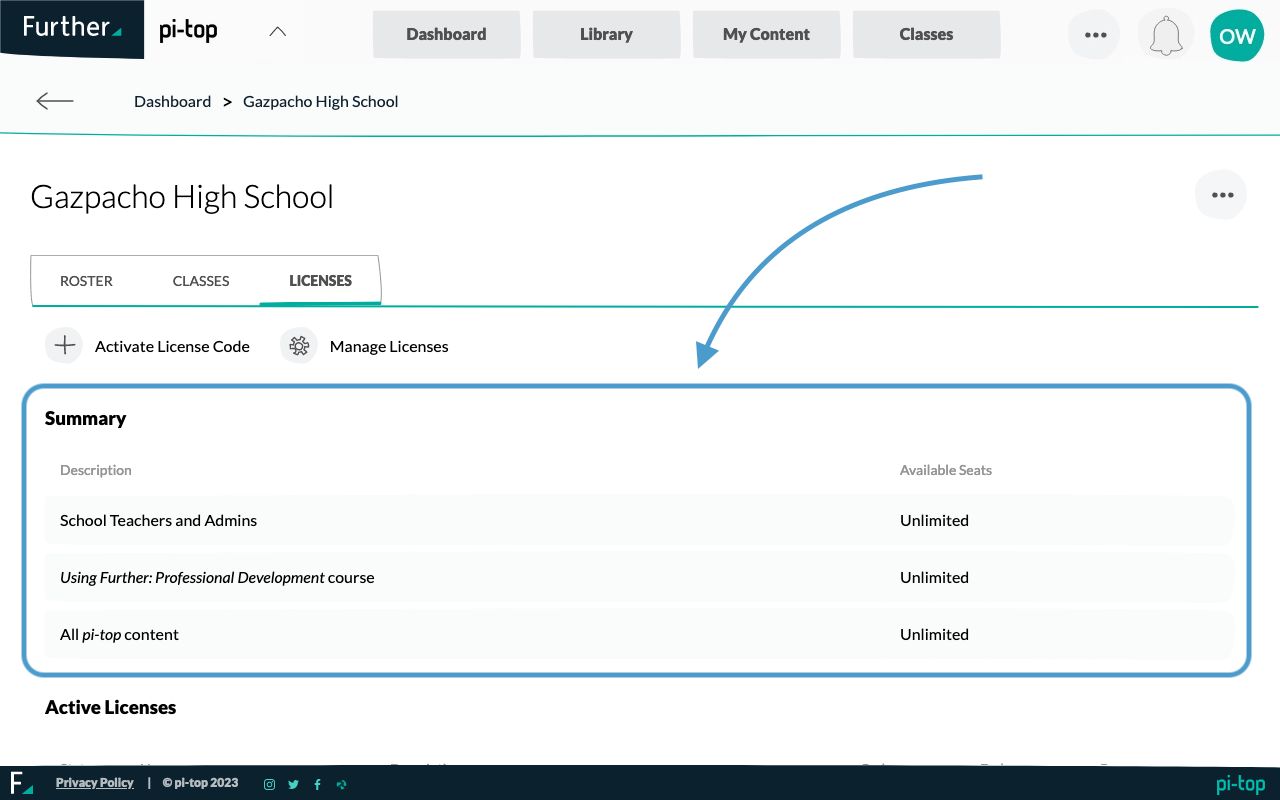
Task: Click Dashboard breadcrumb link
Action: click(x=173, y=101)
